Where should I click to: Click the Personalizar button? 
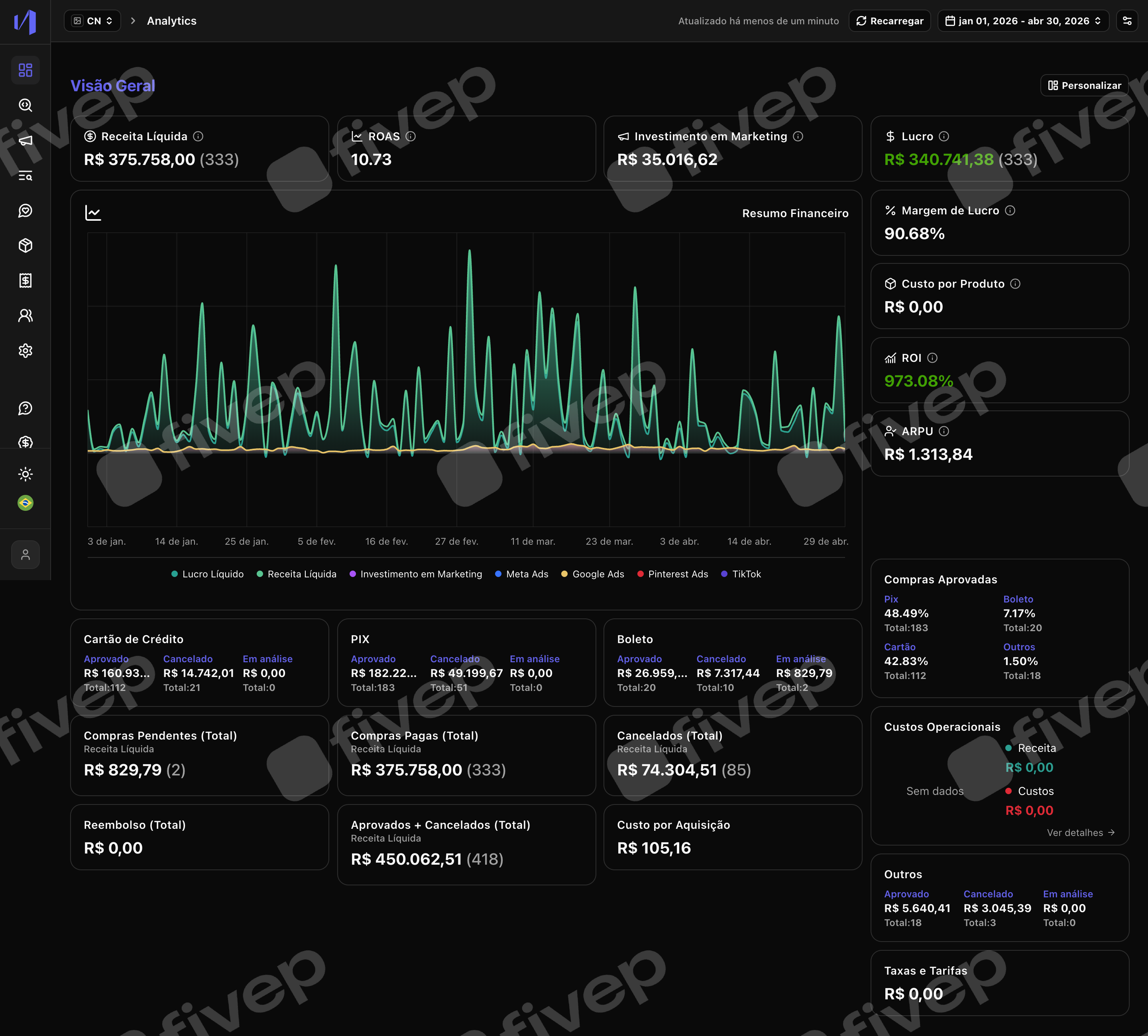[1084, 85]
